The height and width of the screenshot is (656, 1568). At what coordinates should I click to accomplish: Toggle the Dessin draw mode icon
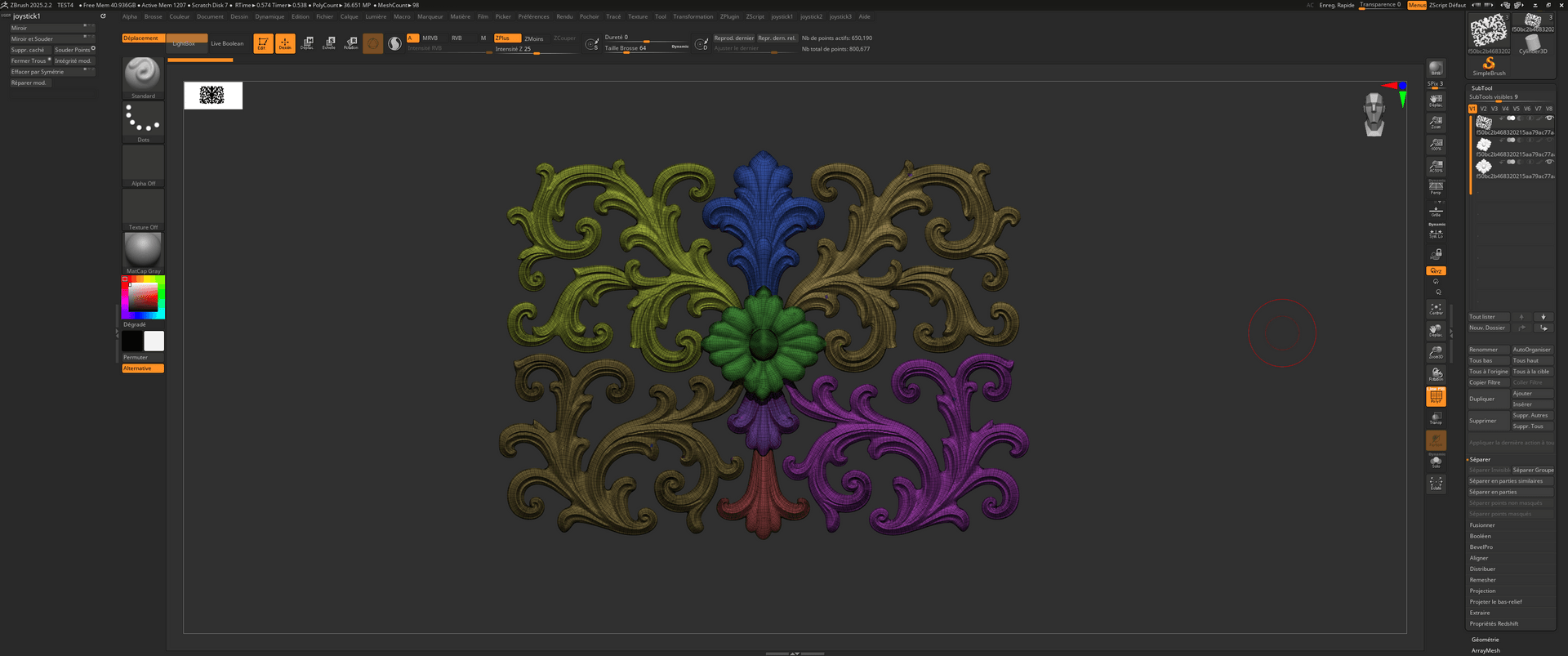coord(285,43)
